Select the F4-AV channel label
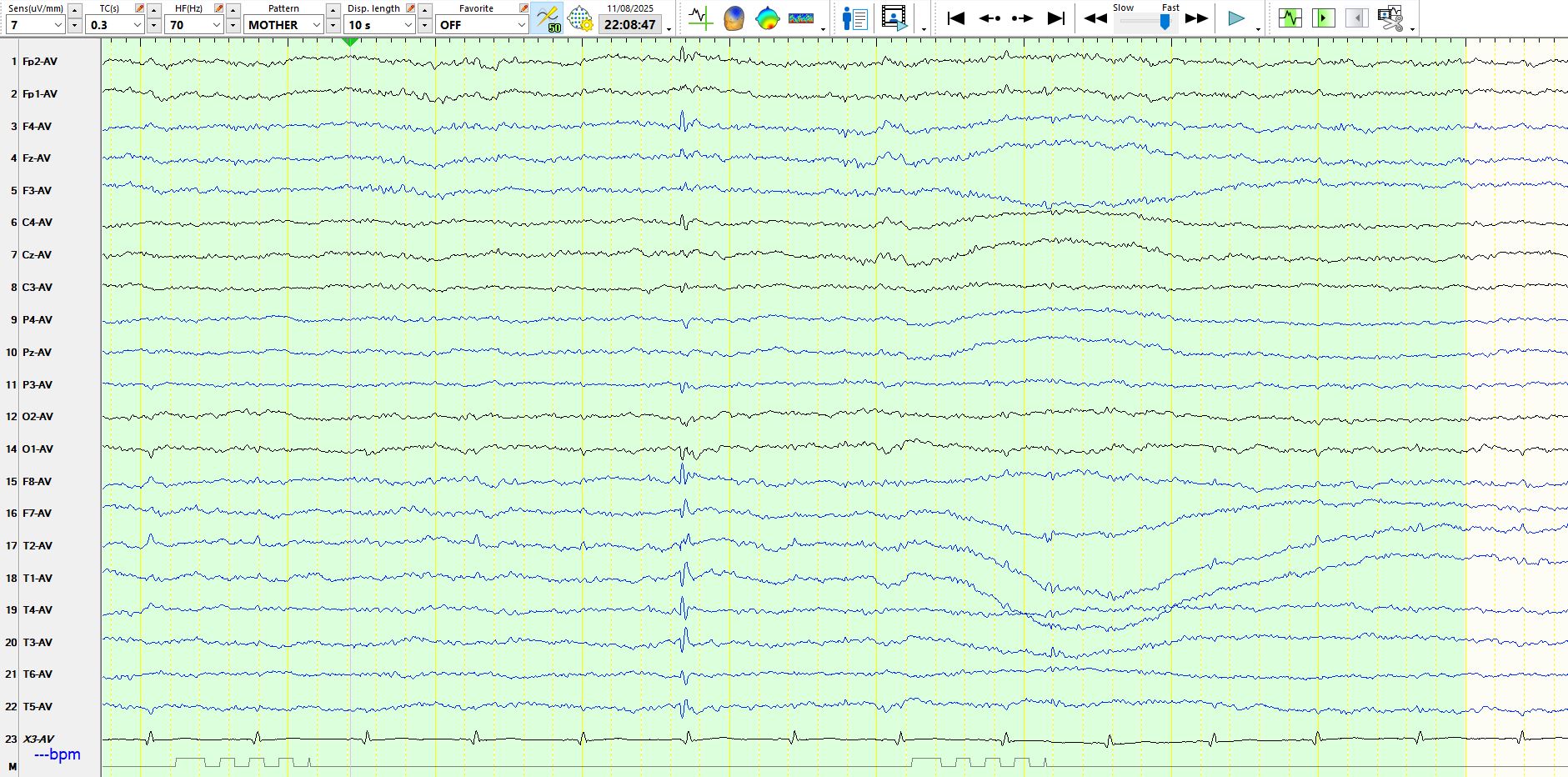The image size is (1568, 777). (x=37, y=127)
